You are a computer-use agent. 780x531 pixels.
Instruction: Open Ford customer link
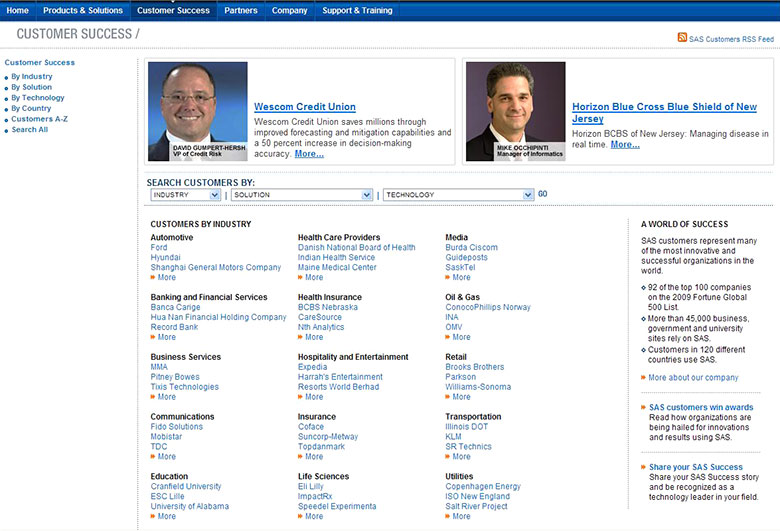coord(159,247)
